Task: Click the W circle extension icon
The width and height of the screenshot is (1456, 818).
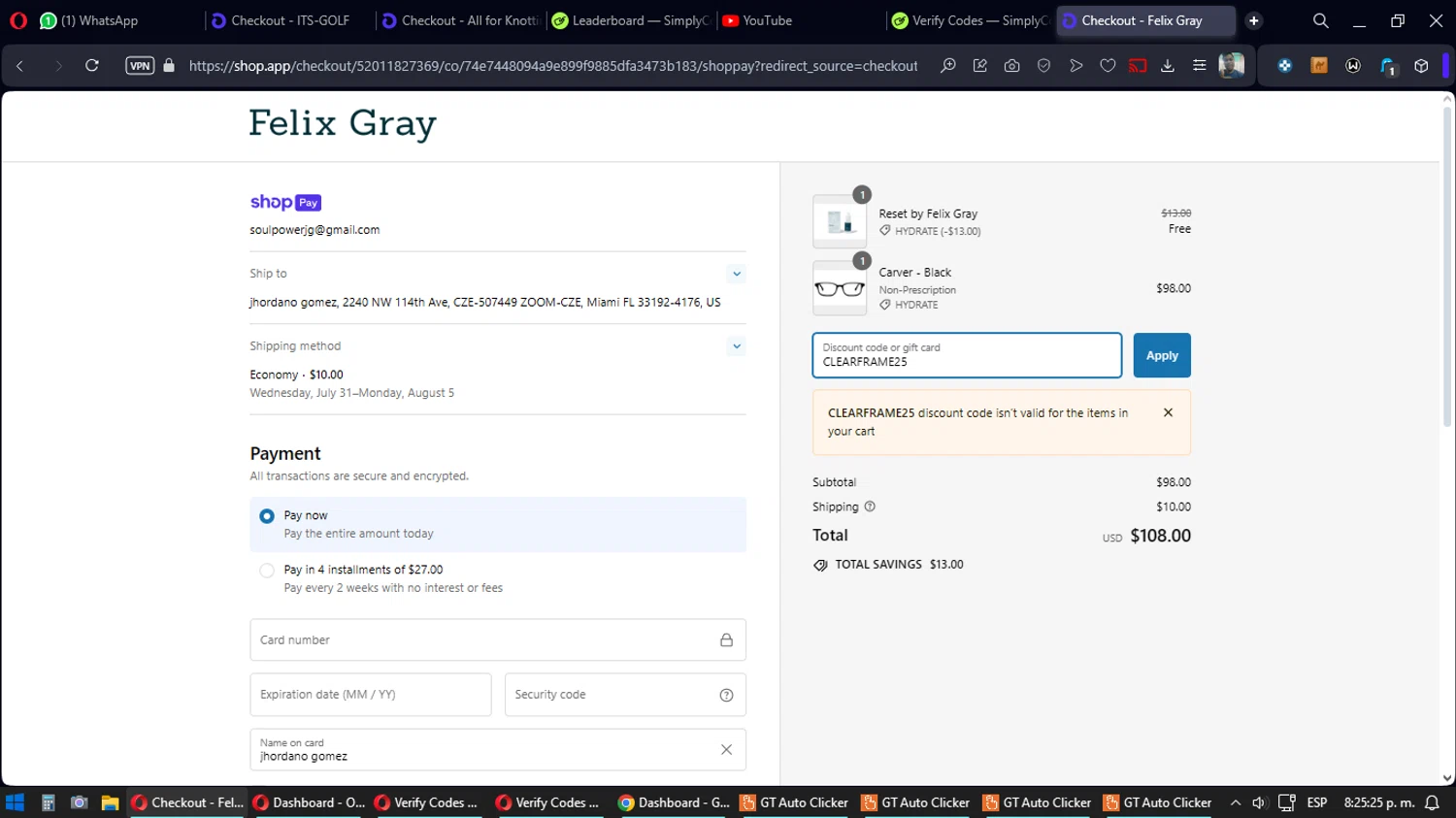Action: point(1353,66)
